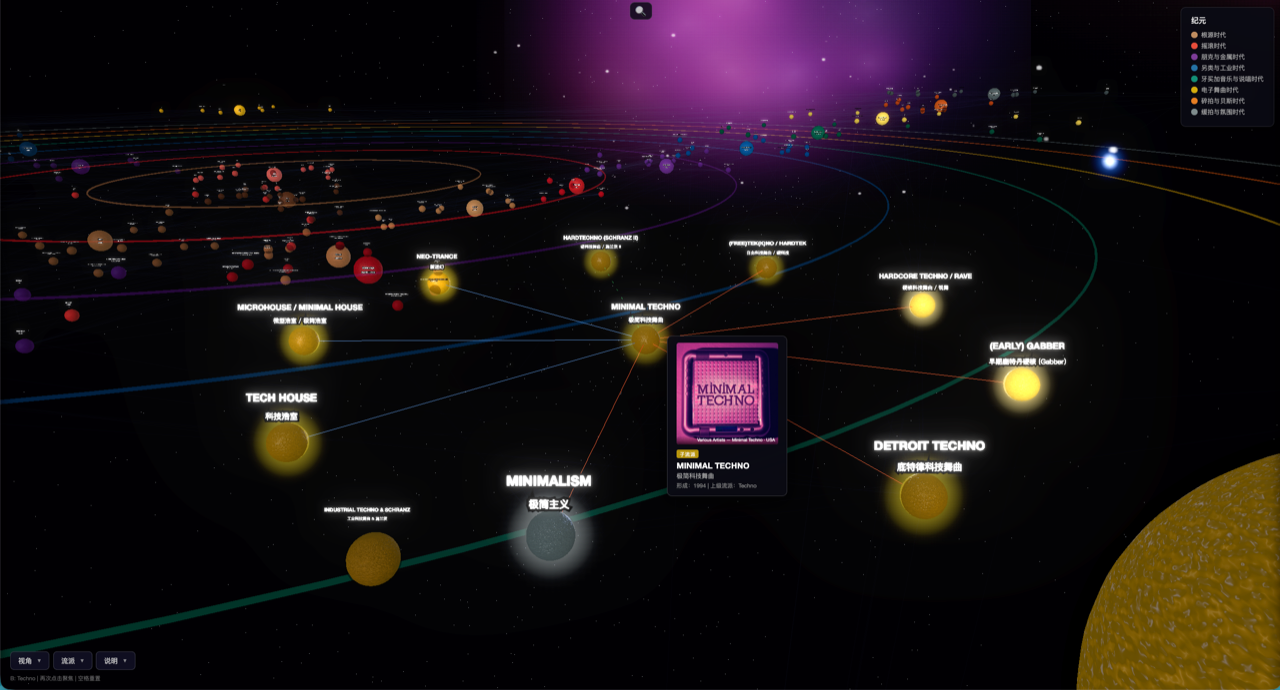Open the 说明 help dropdown

tap(115, 660)
